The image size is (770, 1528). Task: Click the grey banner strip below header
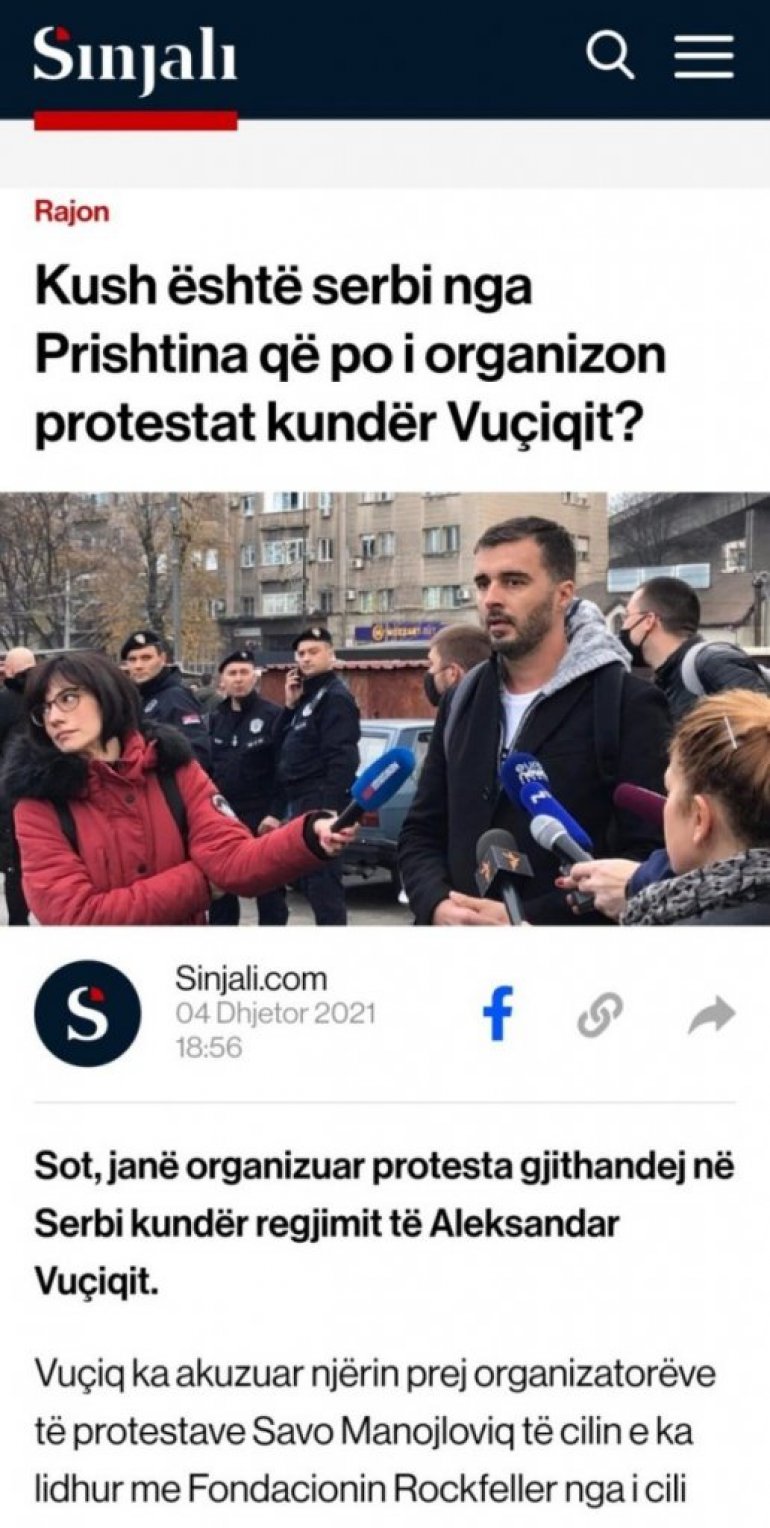pos(385,154)
